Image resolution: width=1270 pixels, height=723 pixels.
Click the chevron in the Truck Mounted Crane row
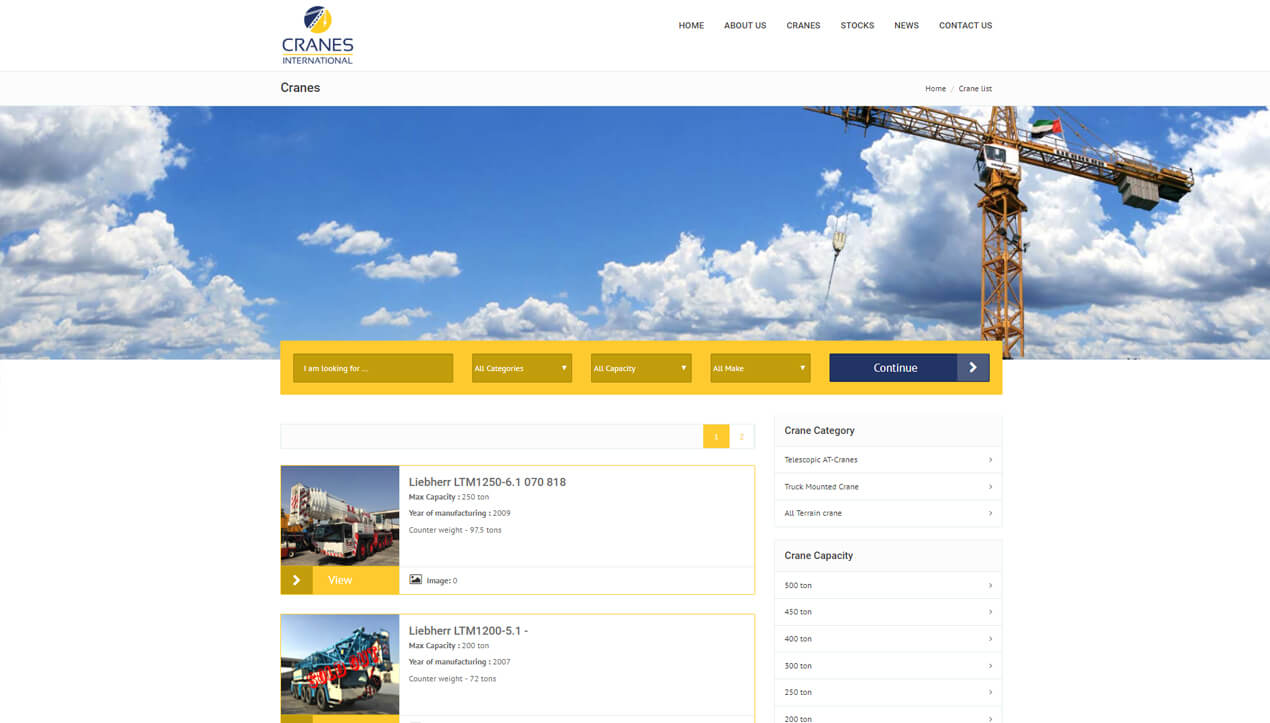[x=990, y=487]
